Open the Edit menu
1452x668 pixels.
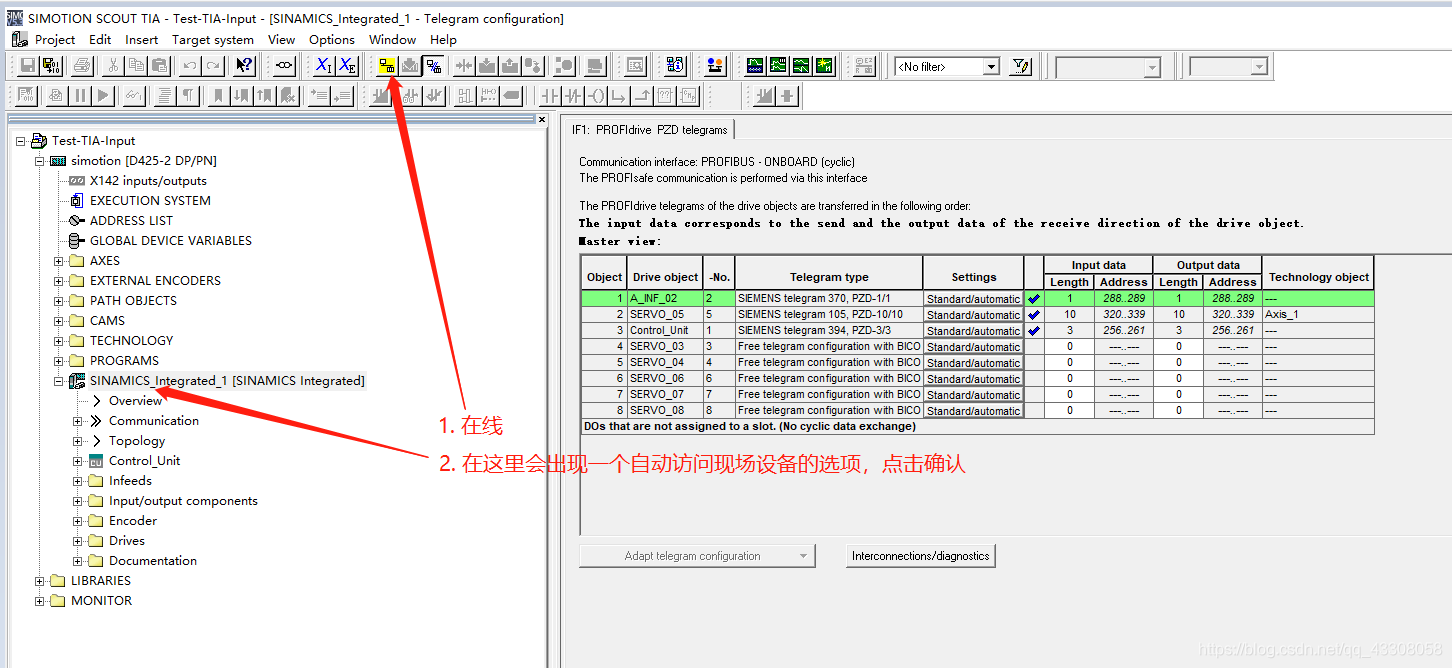tap(100, 40)
